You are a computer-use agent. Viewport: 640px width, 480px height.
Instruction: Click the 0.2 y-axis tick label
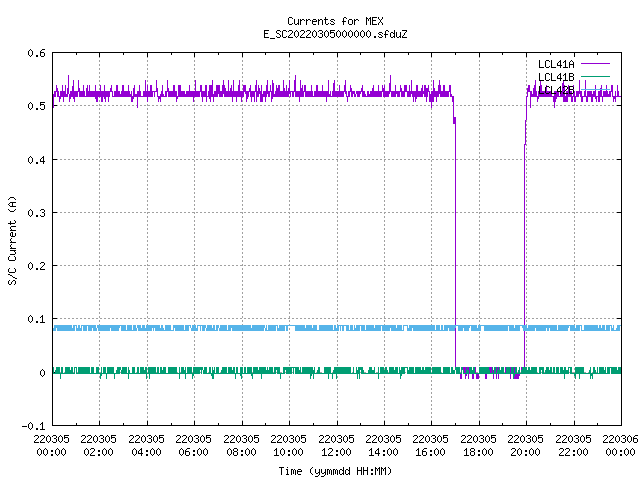tap(36, 266)
